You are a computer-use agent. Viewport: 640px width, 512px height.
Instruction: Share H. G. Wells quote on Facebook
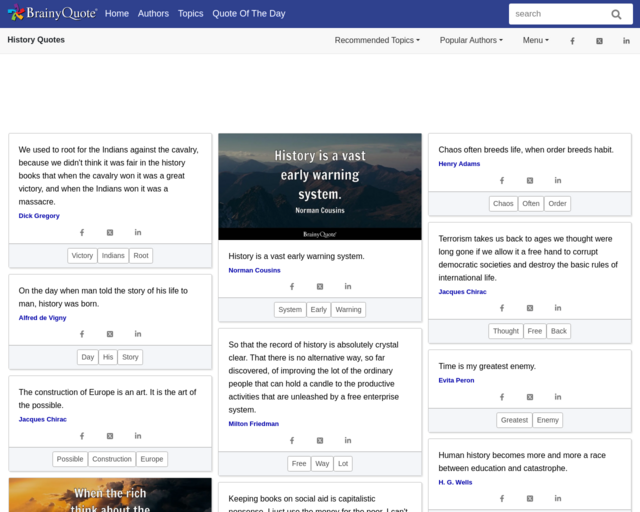(x=502, y=499)
